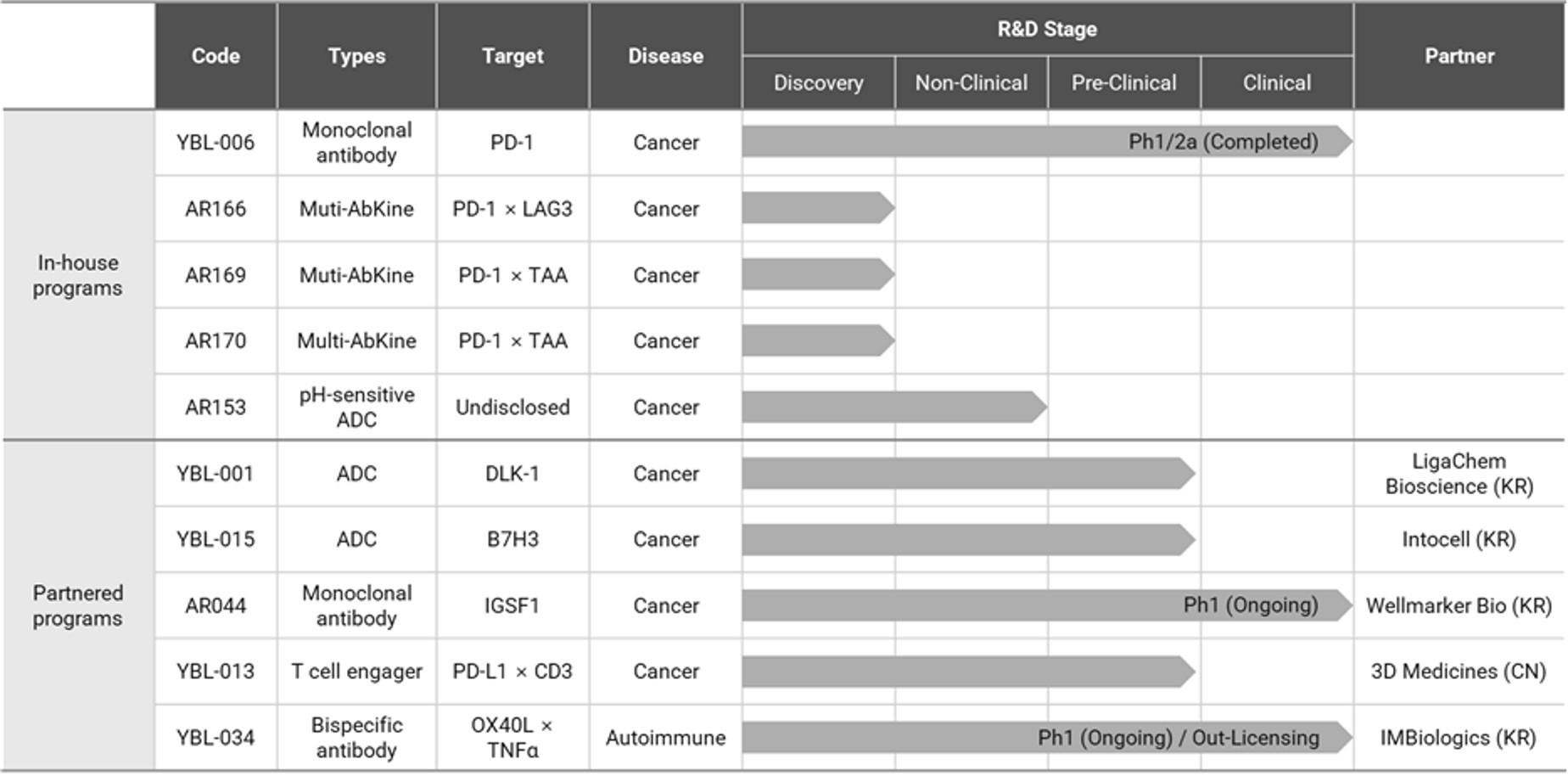Screen dimensions: 1568x776
Task: Open the 3D Medicines (CN) partner entry
Action: tap(1459, 671)
